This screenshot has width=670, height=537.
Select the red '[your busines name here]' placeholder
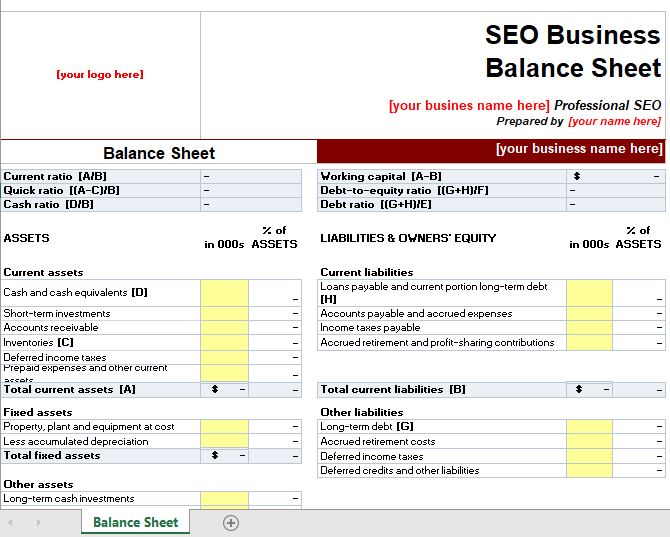[x=469, y=105]
